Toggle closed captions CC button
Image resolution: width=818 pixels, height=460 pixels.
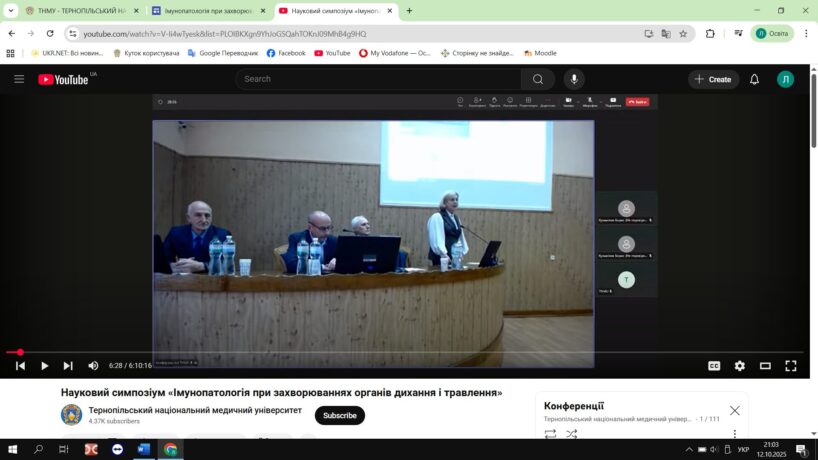[714, 366]
